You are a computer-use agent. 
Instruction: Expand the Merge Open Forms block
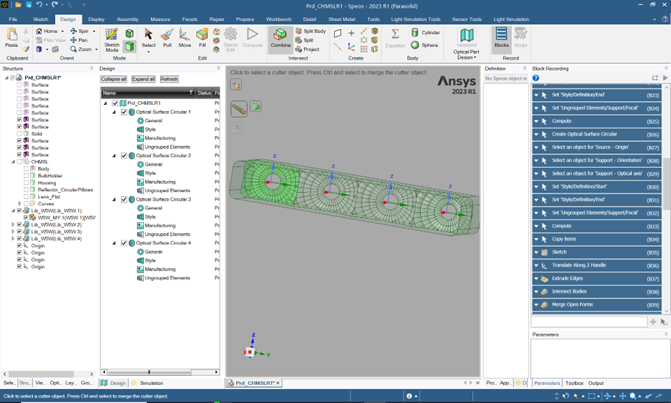click(536, 305)
